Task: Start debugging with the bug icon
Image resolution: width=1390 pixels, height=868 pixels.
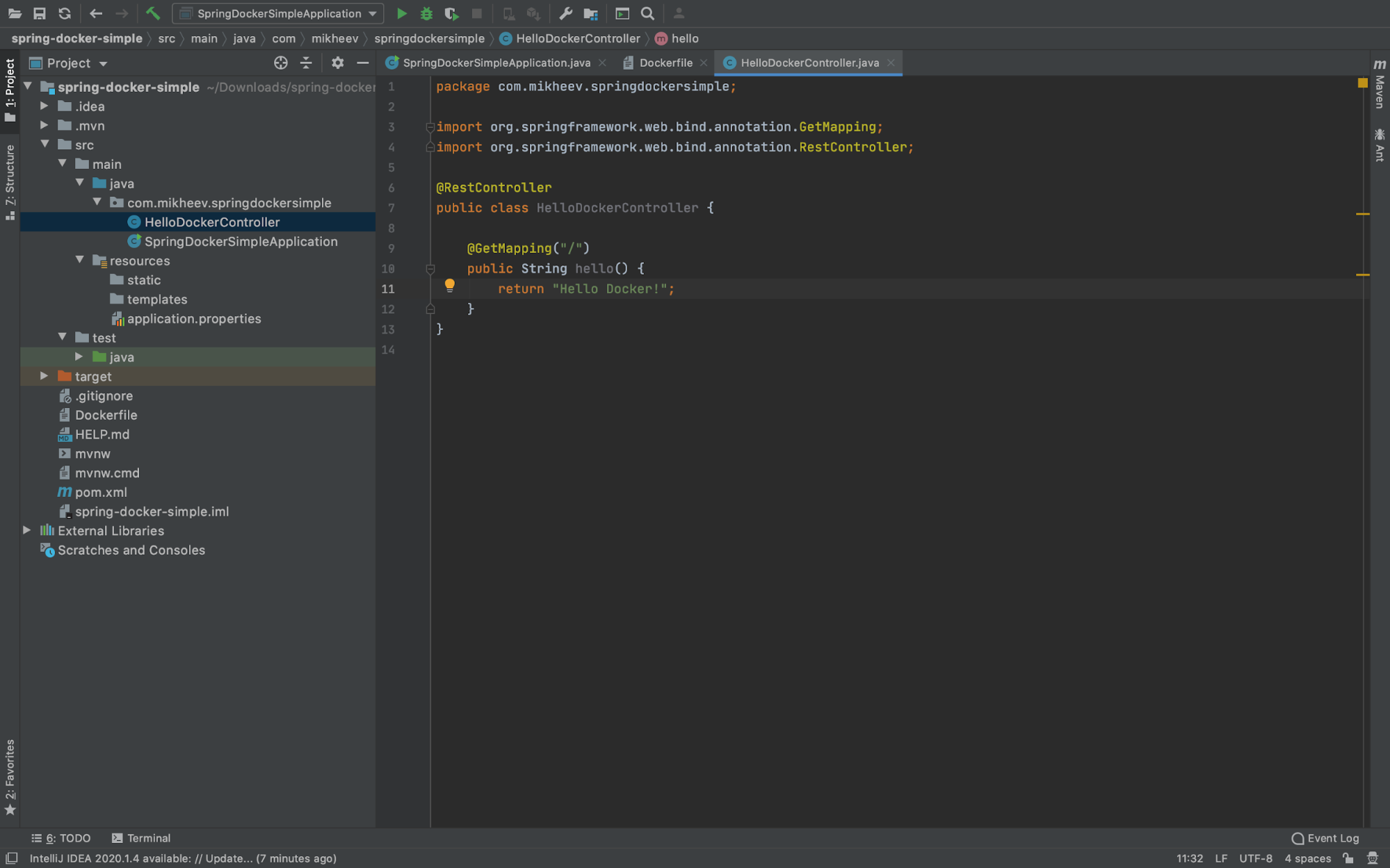Action: (x=426, y=13)
